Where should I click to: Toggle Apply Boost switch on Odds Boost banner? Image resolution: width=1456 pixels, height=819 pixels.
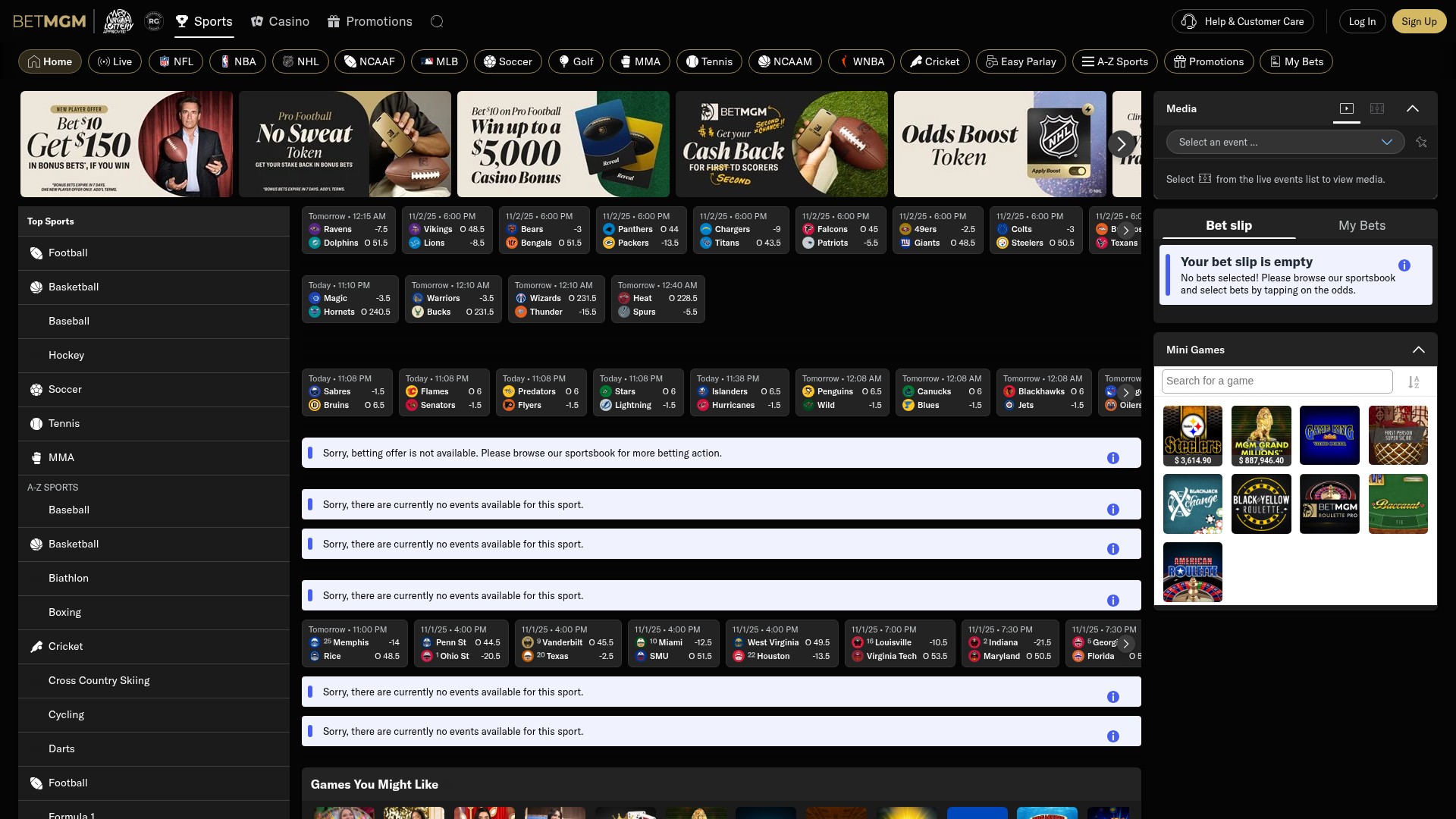click(1077, 171)
